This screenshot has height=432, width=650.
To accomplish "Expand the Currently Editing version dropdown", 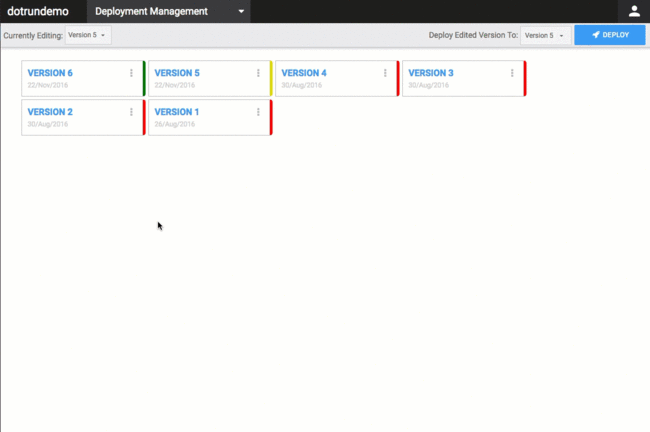I will click(x=88, y=35).
